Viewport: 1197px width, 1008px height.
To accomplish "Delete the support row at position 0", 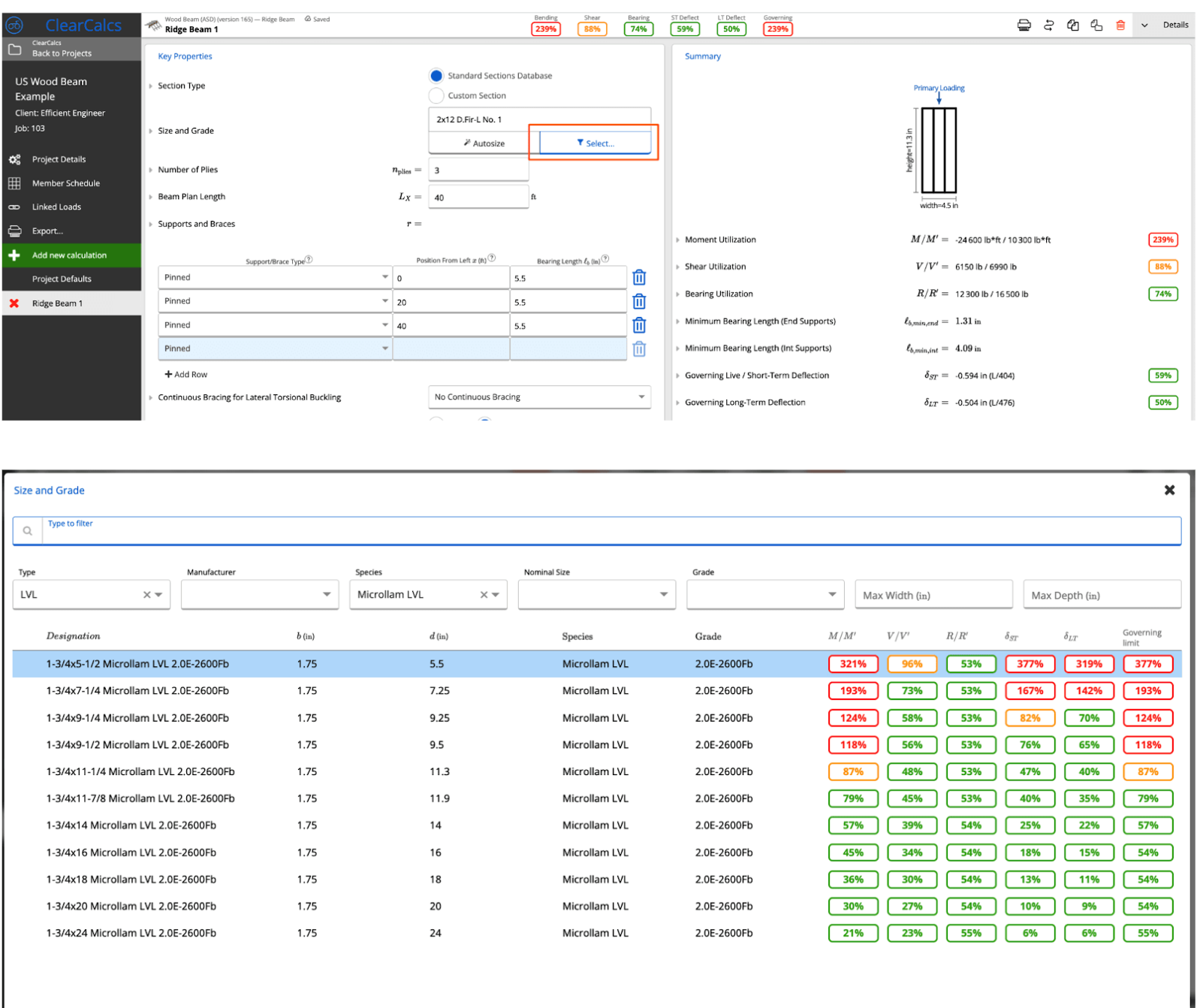I will [639, 278].
